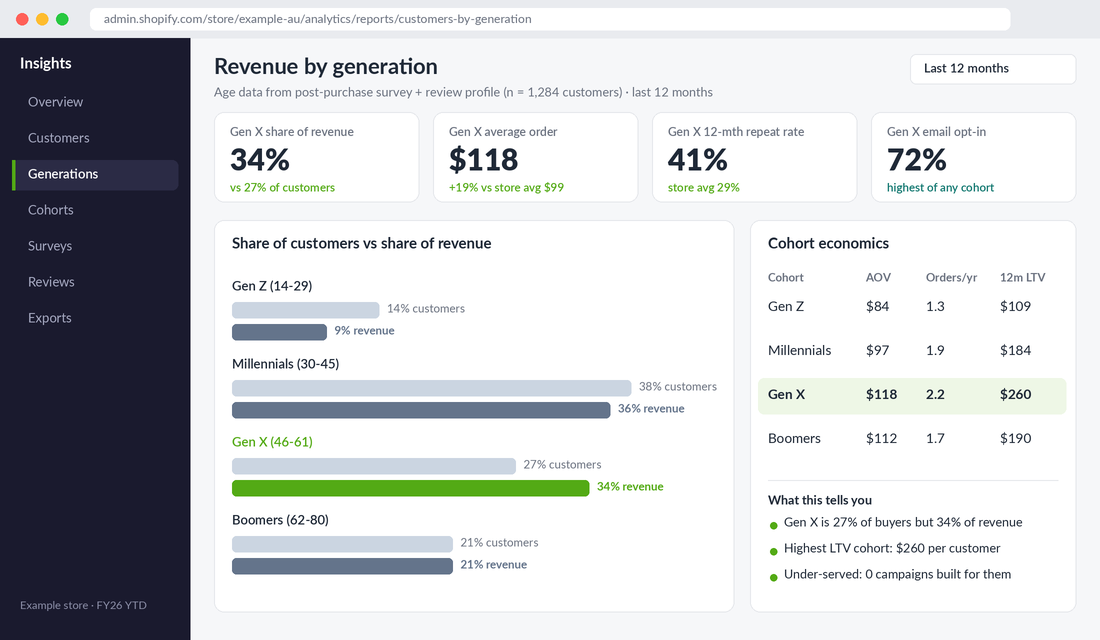Image resolution: width=1100 pixels, height=640 pixels.
Task: Select the Boomers row in Cohort economics
Action: (x=912, y=439)
